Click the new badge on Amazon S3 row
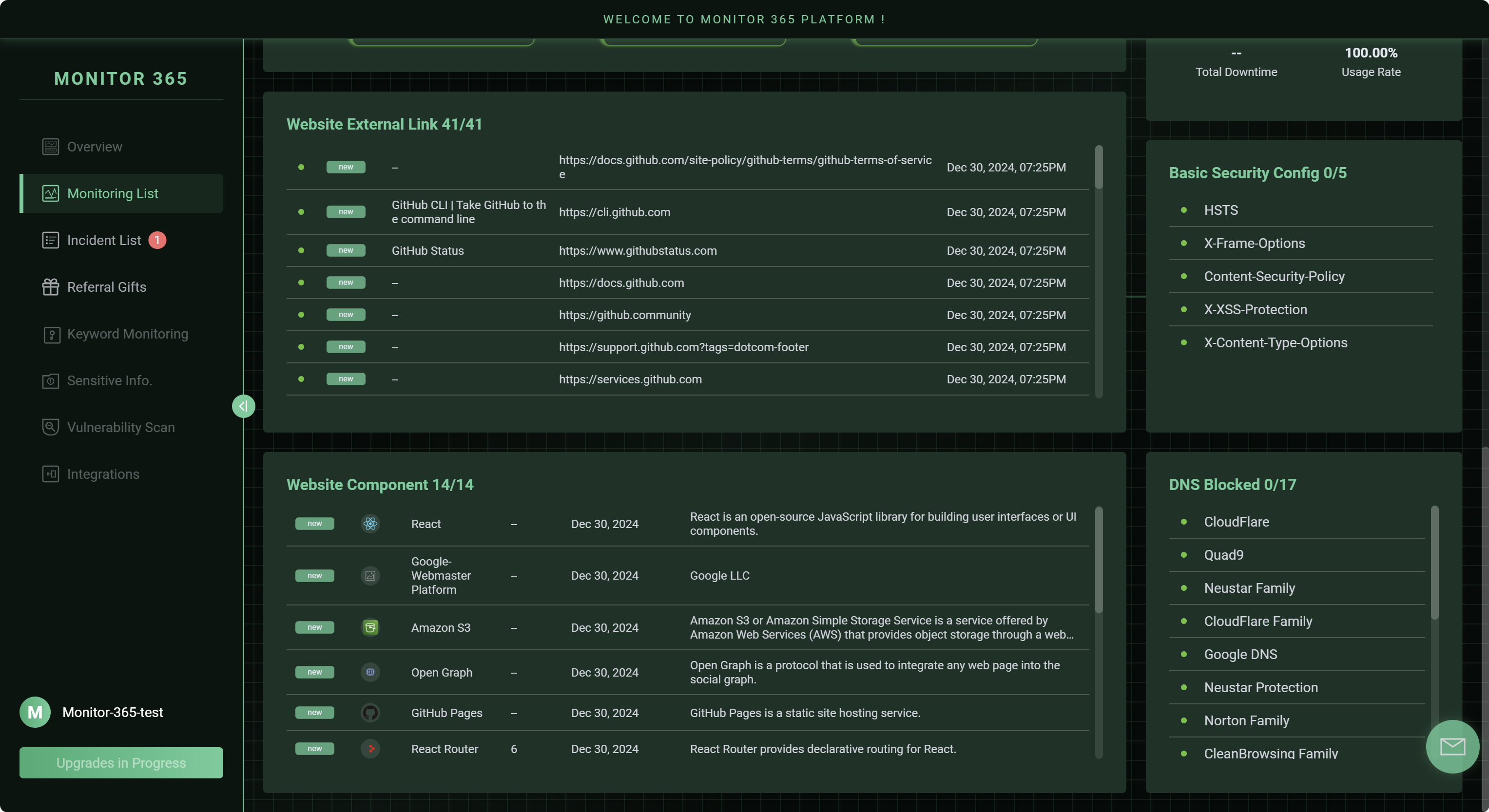This screenshot has height=812, width=1489. click(x=314, y=627)
